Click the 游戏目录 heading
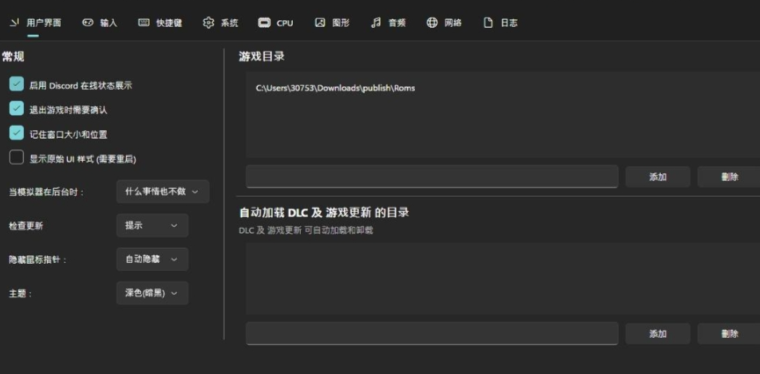Image resolution: width=760 pixels, height=374 pixels. click(262, 56)
